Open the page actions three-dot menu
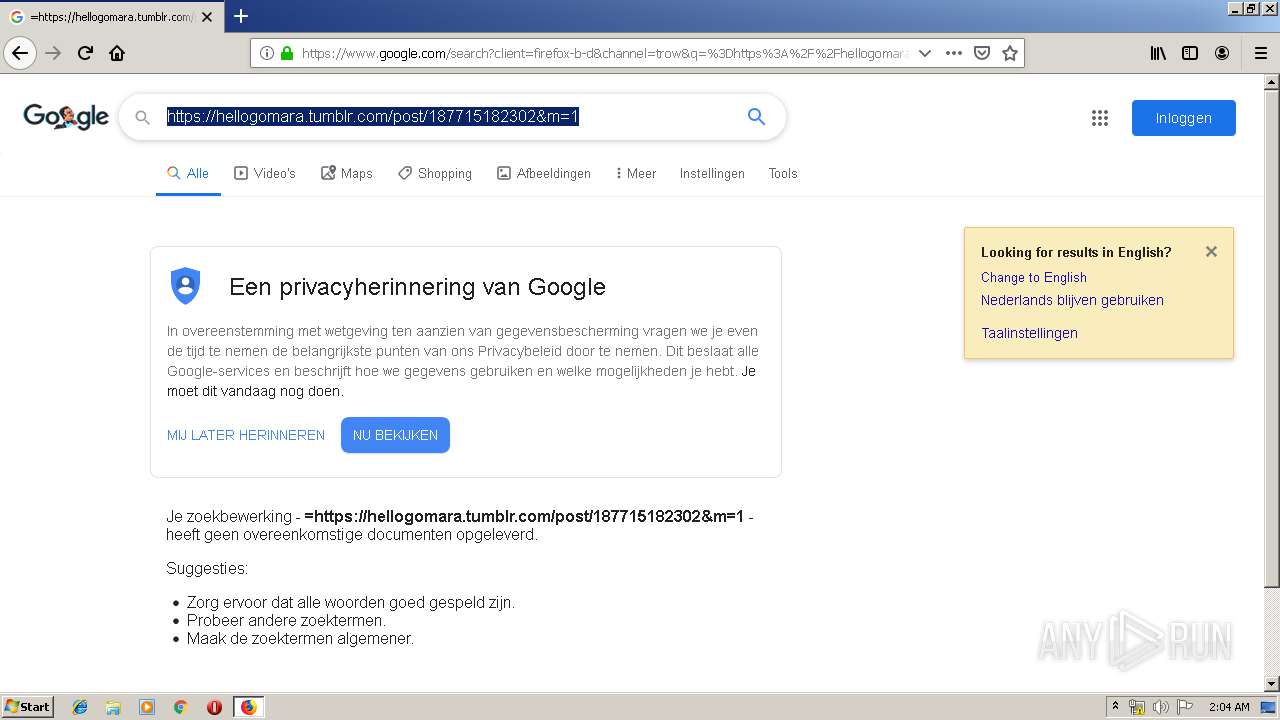 point(954,53)
